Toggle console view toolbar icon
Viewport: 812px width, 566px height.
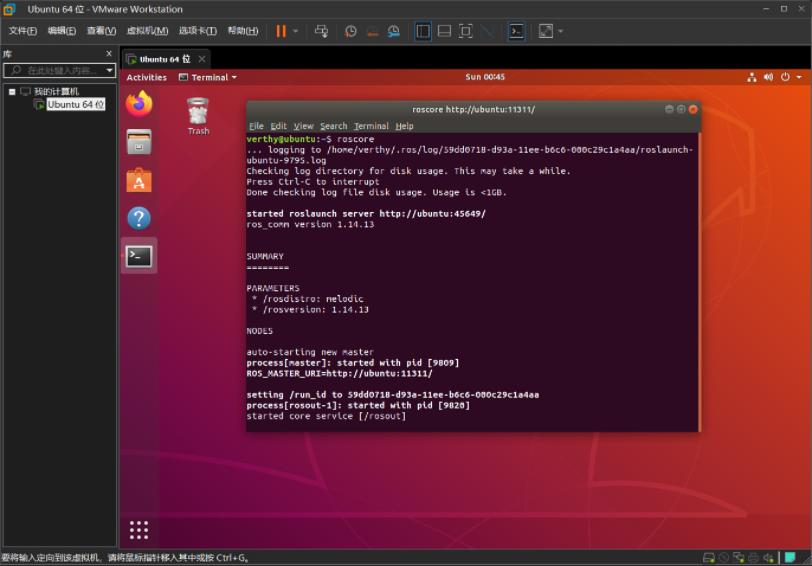pyautogui.click(x=516, y=31)
